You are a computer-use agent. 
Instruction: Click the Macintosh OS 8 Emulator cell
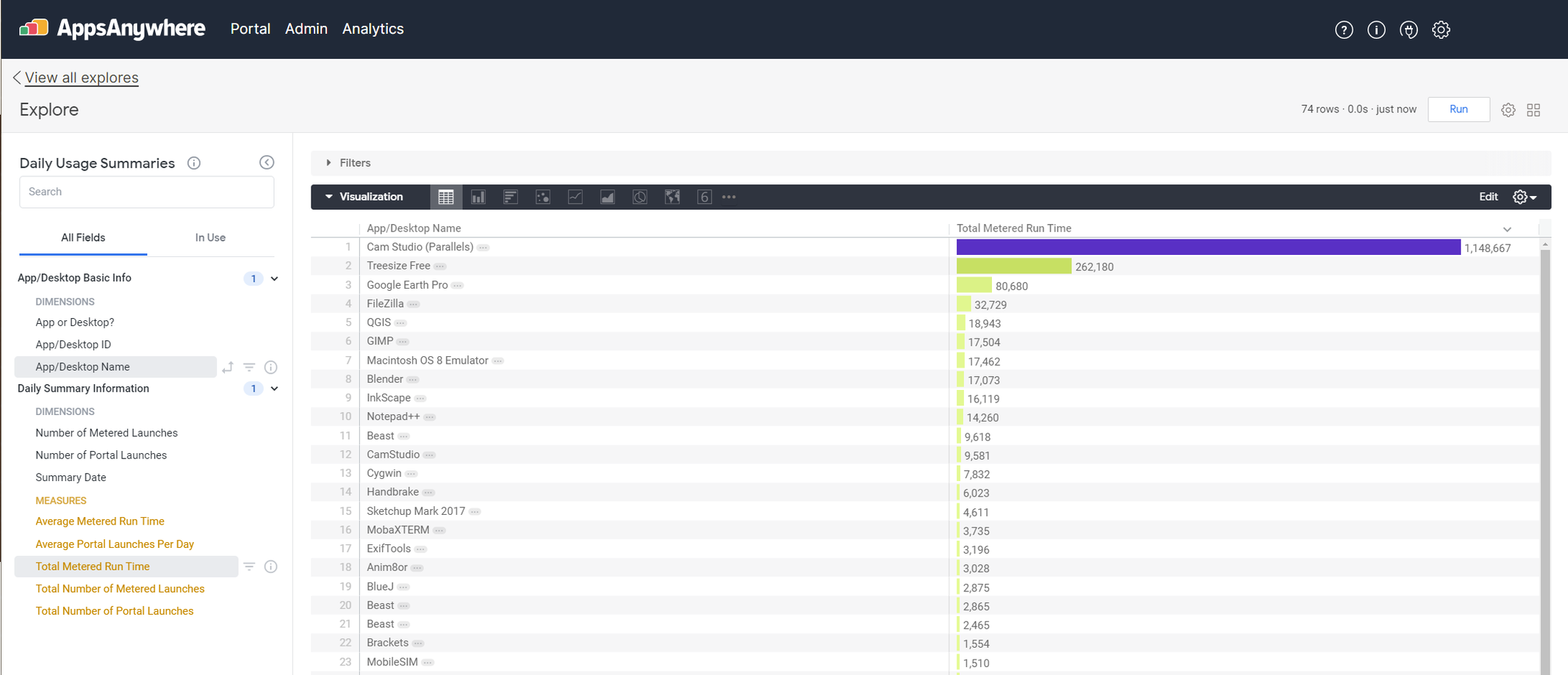tap(428, 361)
